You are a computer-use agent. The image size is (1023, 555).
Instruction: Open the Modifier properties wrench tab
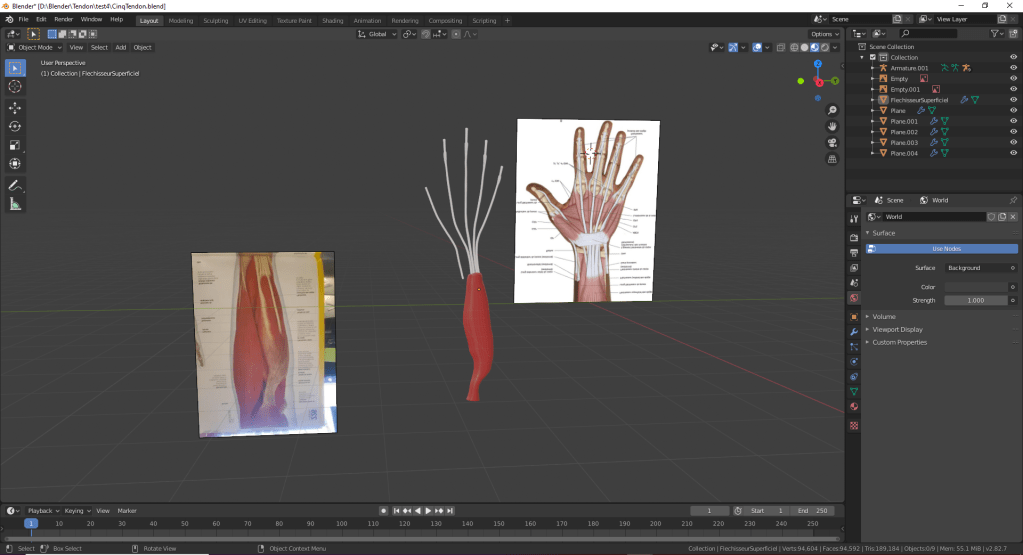tap(854, 331)
